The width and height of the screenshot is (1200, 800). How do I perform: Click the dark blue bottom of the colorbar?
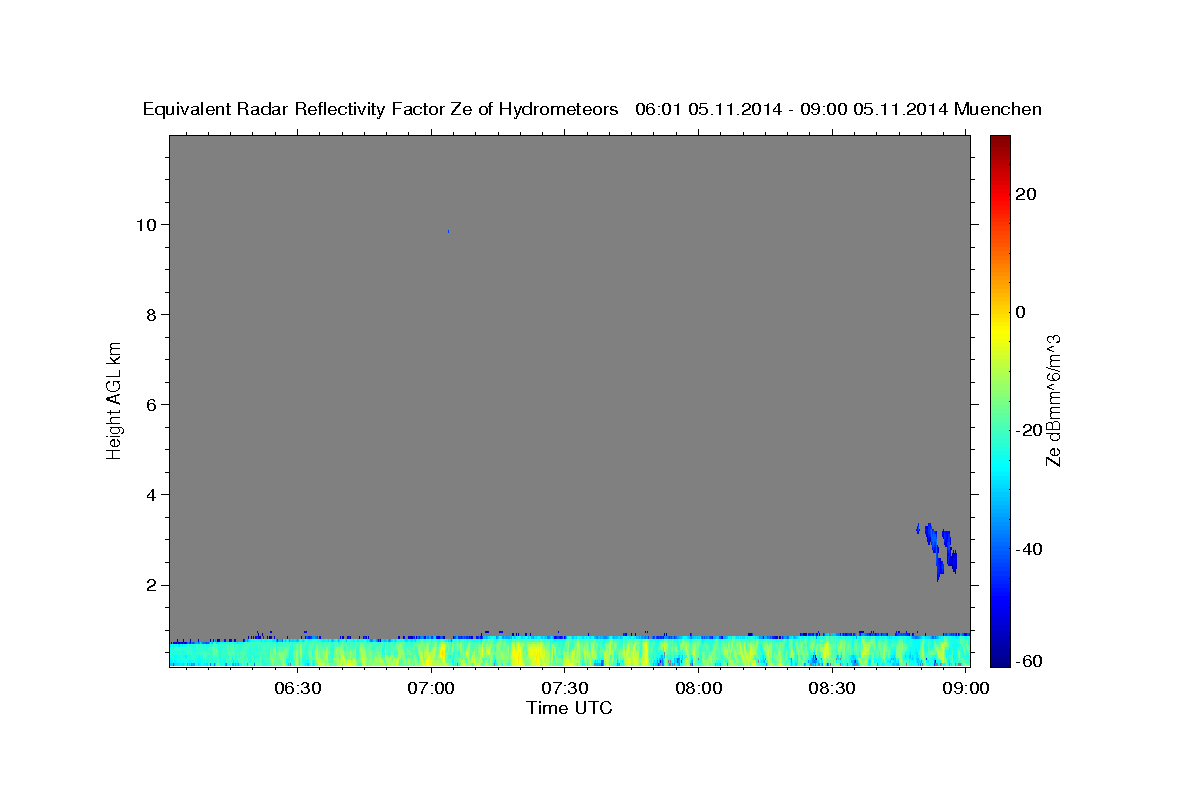pos(1001,658)
